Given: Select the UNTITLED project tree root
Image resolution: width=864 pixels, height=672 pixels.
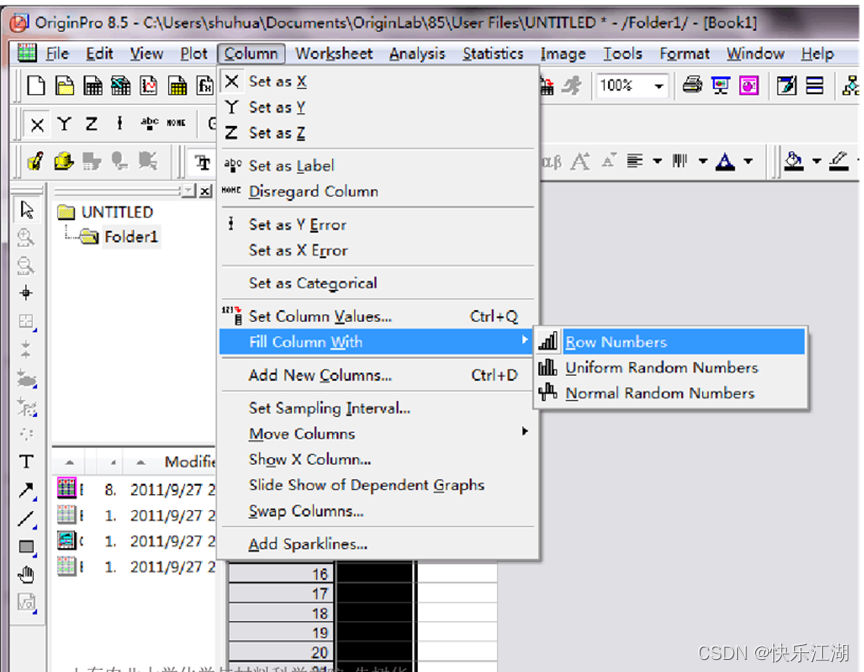Looking at the screenshot, I should [117, 212].
